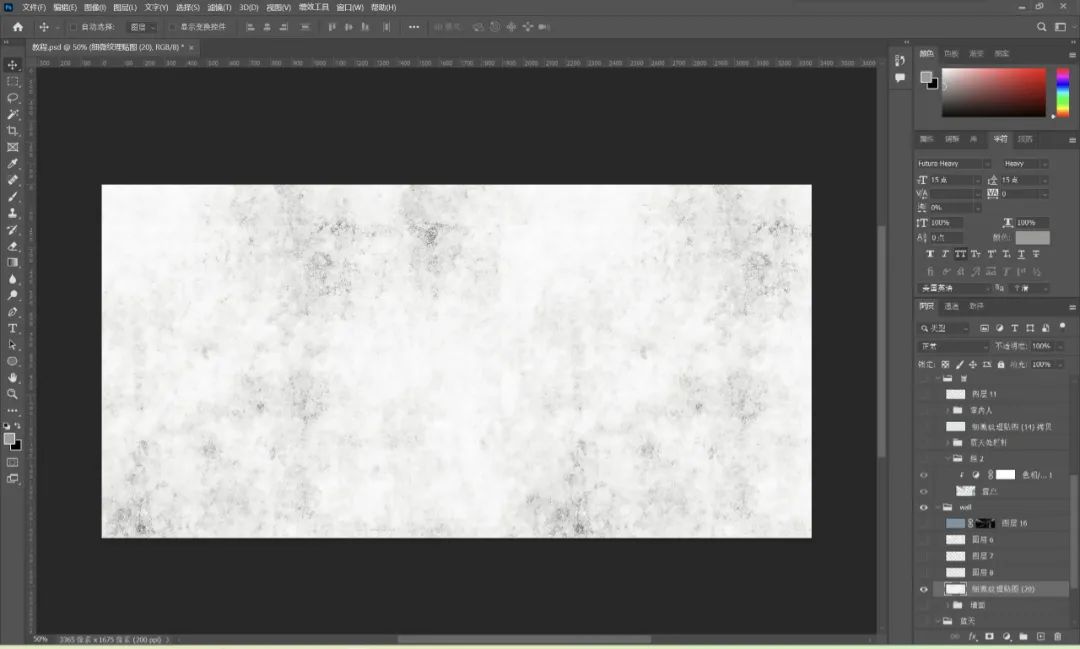Switch to the Channels tab

pos(952,307)
